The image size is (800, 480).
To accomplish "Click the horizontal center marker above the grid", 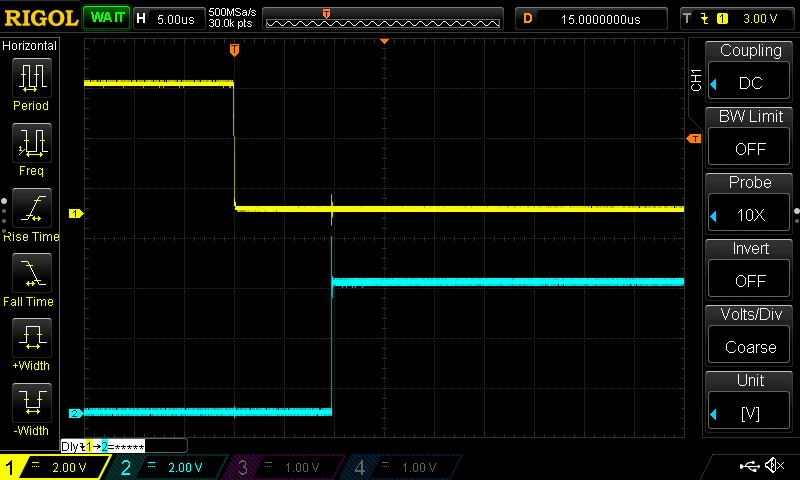I will point(385,41).
